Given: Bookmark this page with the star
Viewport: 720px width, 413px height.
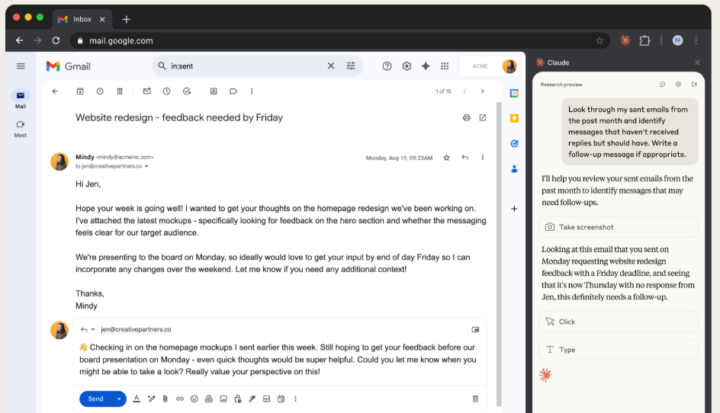Looking at the screenshot, I should coord(600,40).
